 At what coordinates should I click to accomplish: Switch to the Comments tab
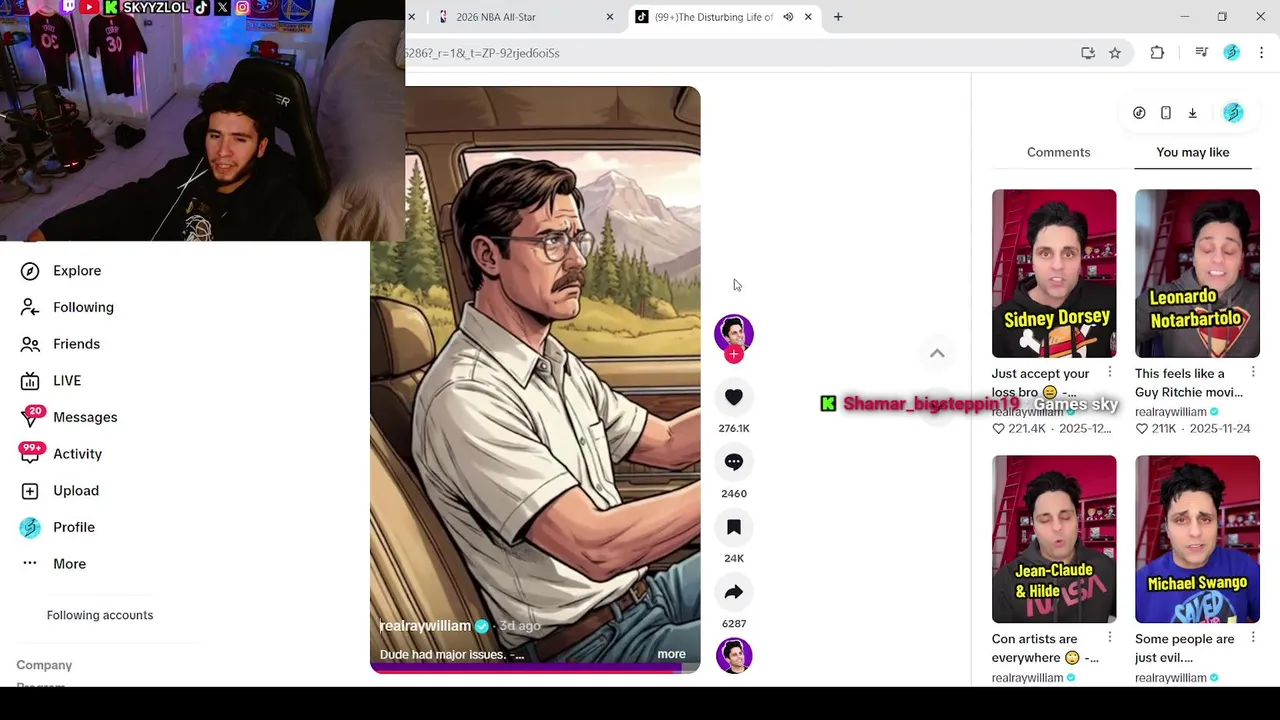coord(1058,152)
